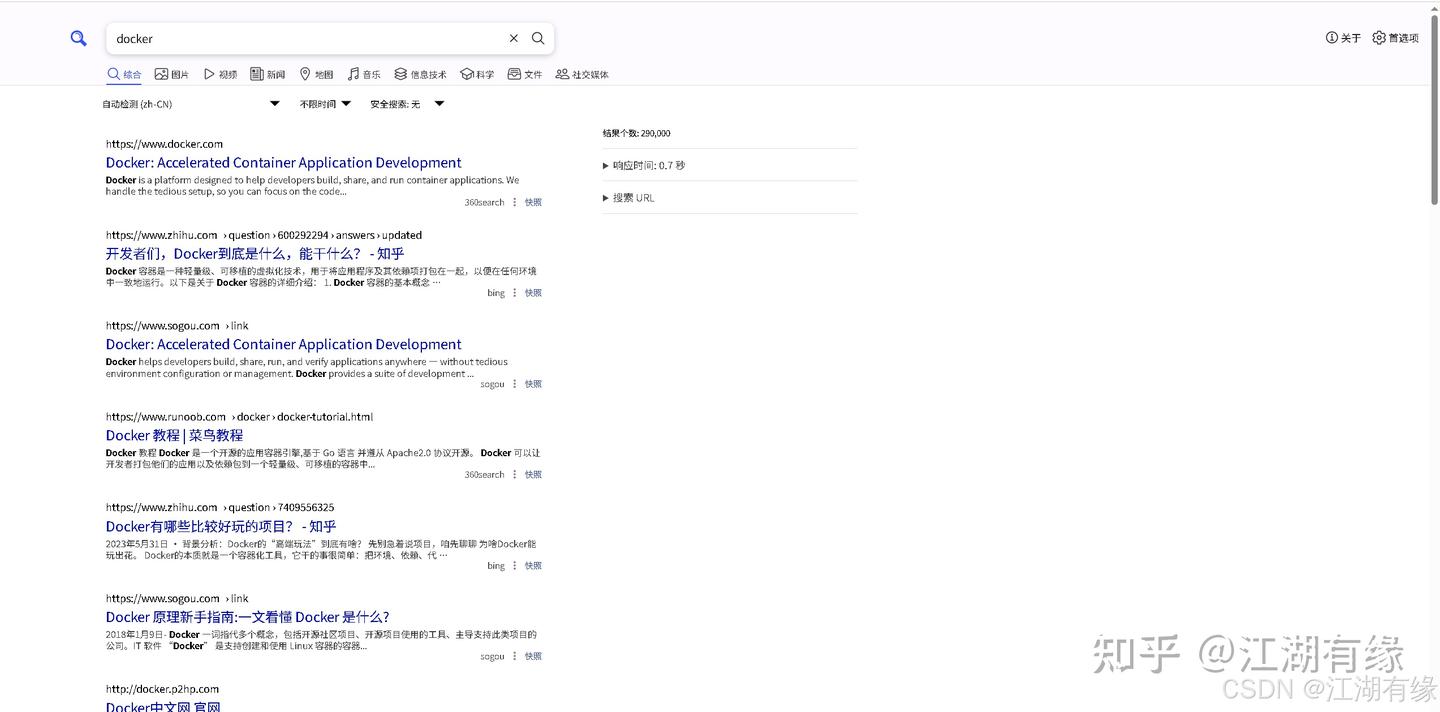Screen dimensions: 1440x712
Task: Open the 关于 about page
Action: 1344,38
